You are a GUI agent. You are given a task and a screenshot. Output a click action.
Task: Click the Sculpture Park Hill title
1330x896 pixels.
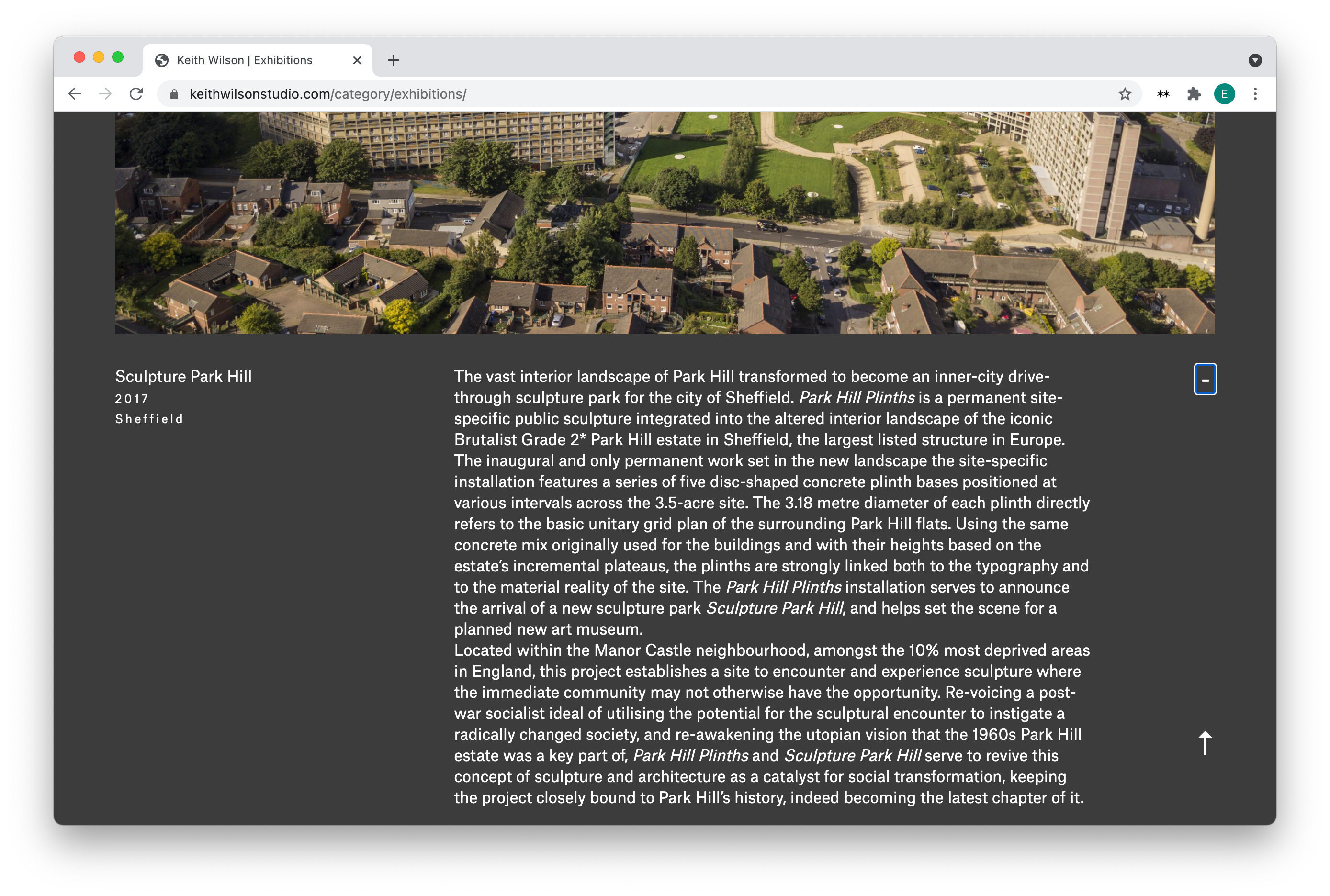pyautogui.click(x=183, y=376)
